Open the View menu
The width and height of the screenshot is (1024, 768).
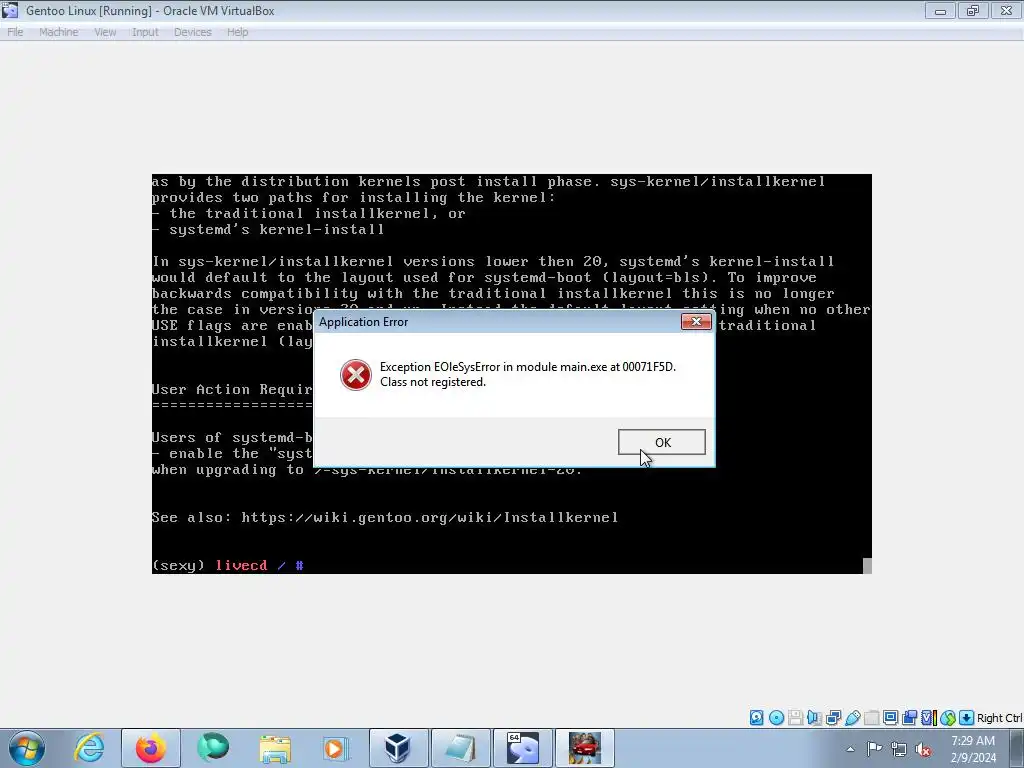105,32
